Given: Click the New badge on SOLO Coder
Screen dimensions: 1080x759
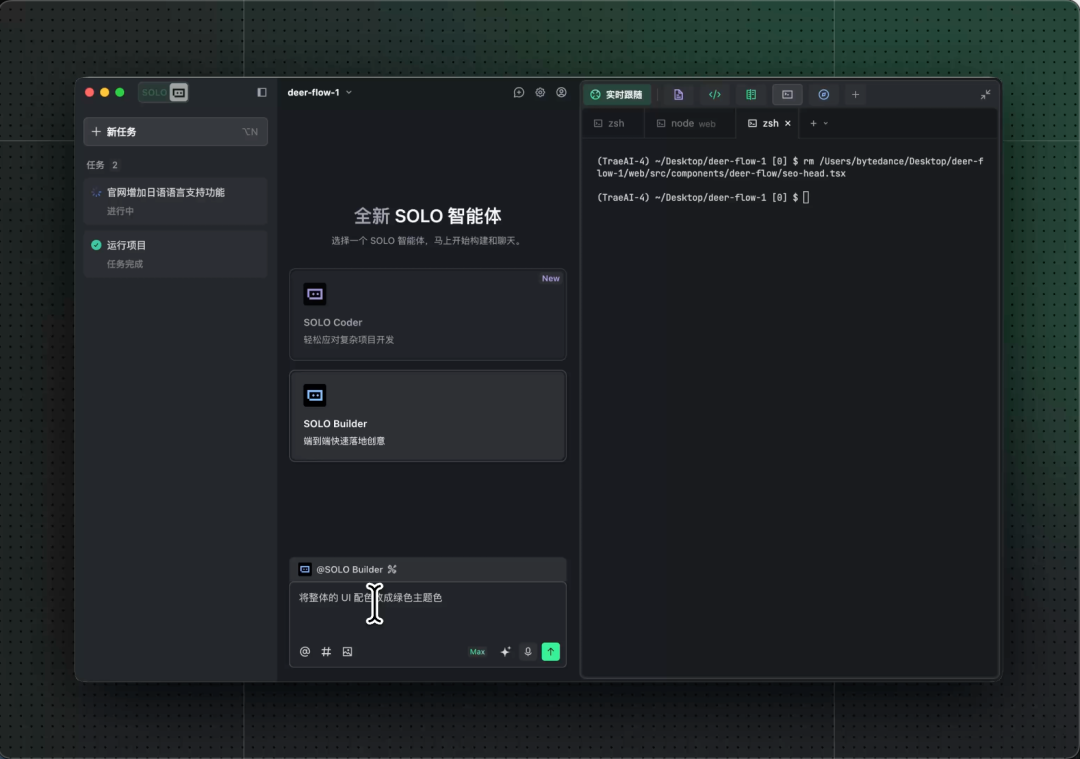Looking at the screenshot, I should click(550, 278).
